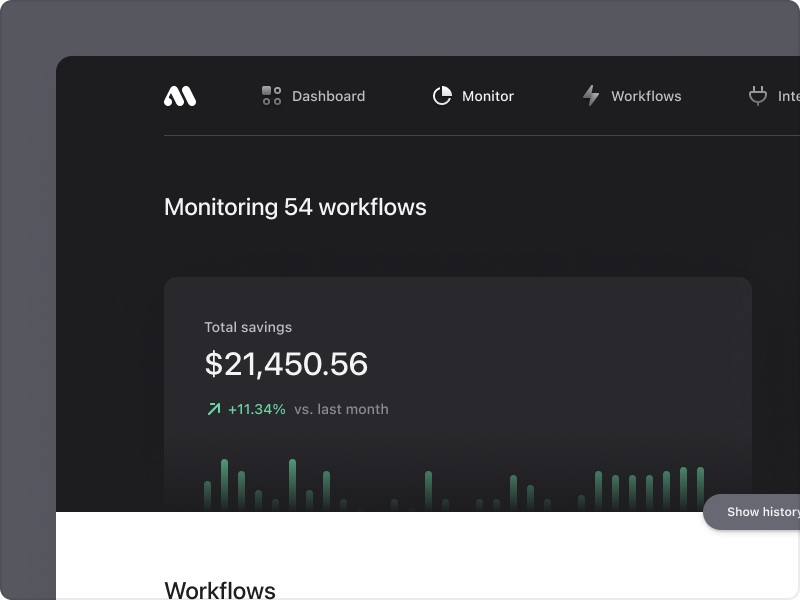Click the Workflows section heading

(220, 590)
